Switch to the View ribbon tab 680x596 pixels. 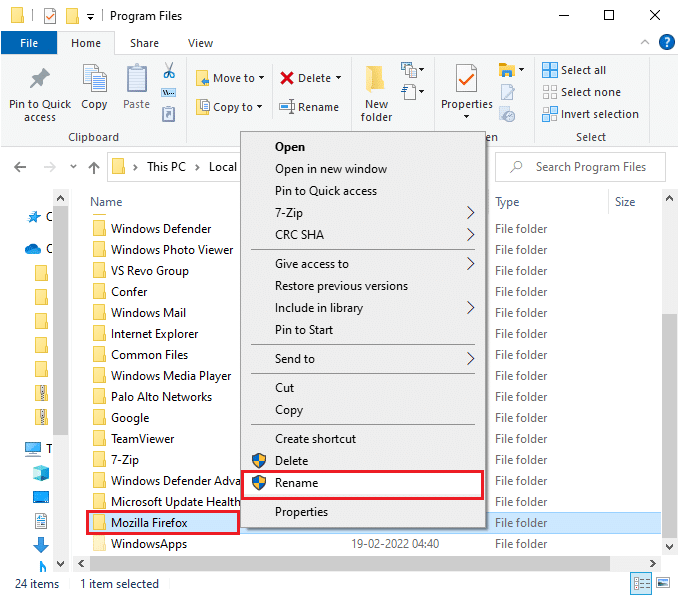click(200, 43)
